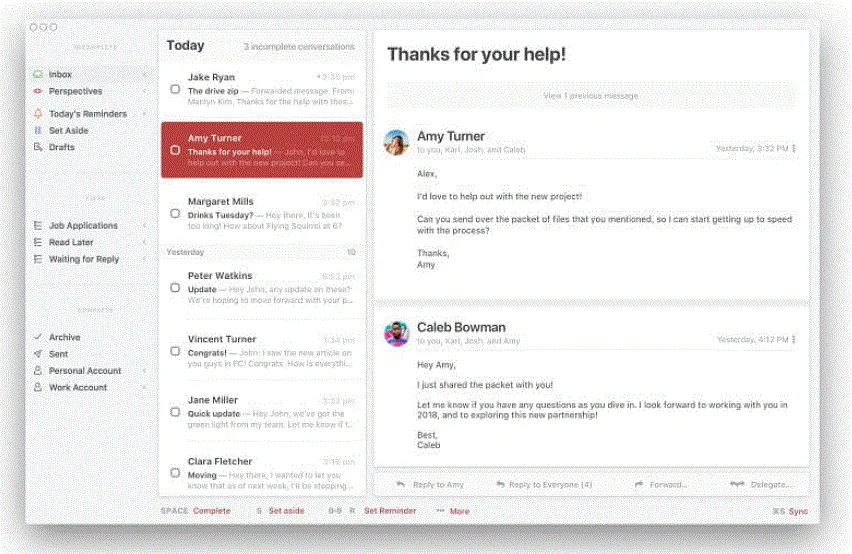Open Drafts folder
The image size is (852, 554).
pos(90,147)
